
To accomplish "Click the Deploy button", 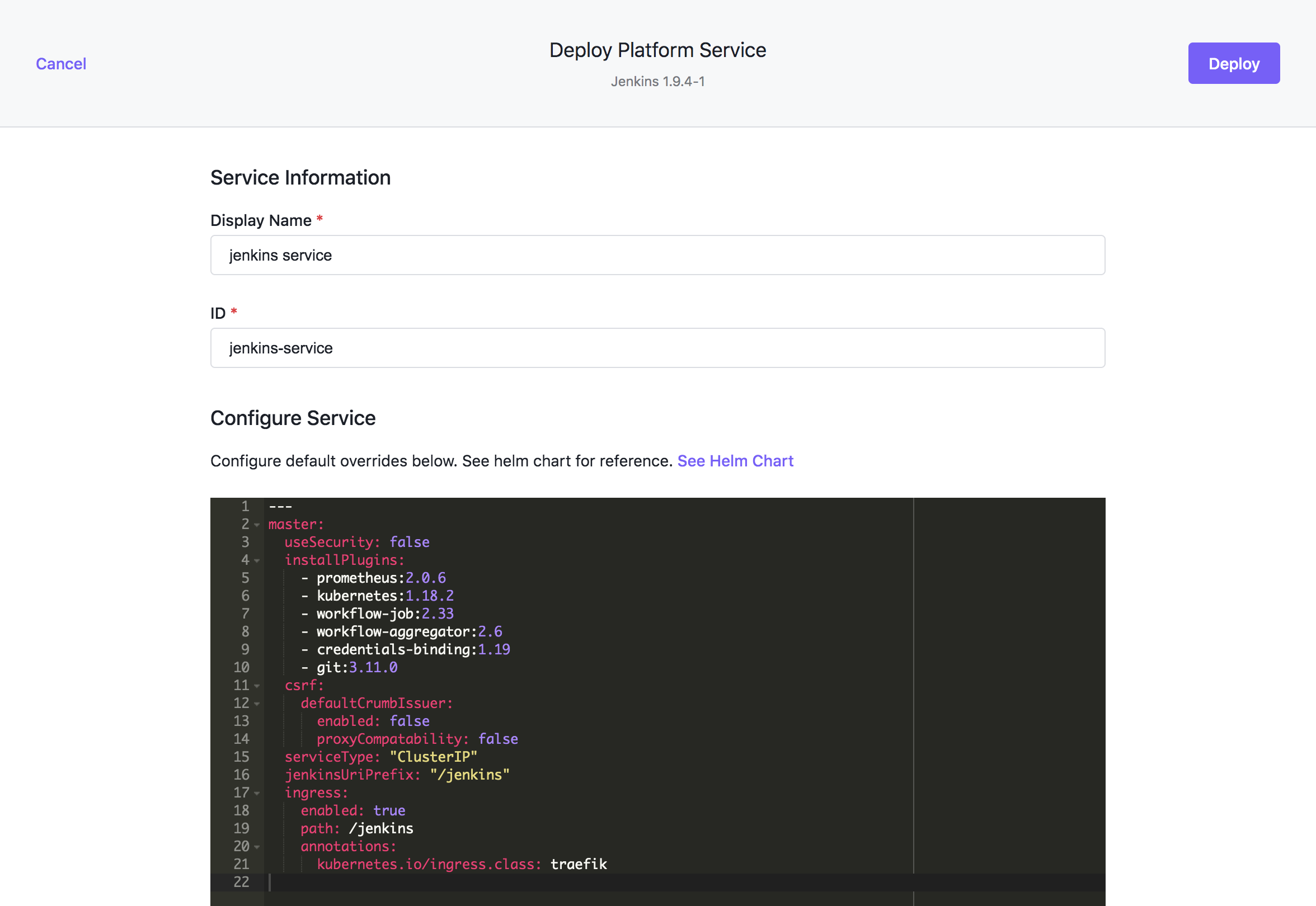I will click(1234, 64).
